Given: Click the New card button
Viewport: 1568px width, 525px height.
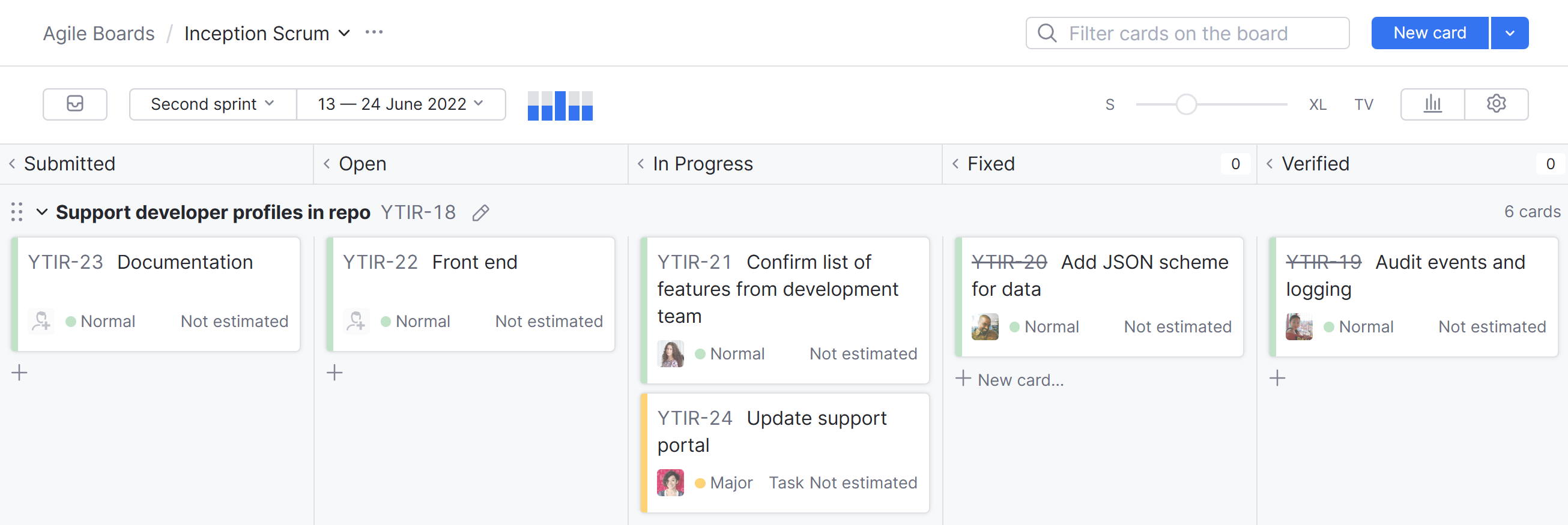Looking at the screenshot, I should [x=1429, y=33].
